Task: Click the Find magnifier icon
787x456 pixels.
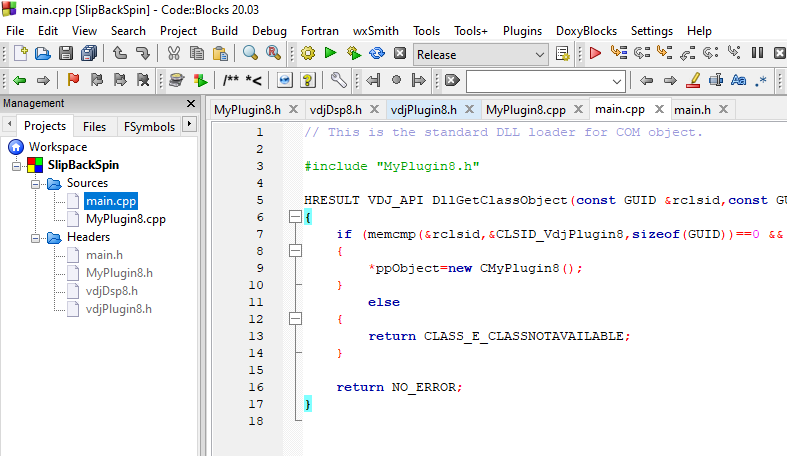Action: (x=251, y=53)
